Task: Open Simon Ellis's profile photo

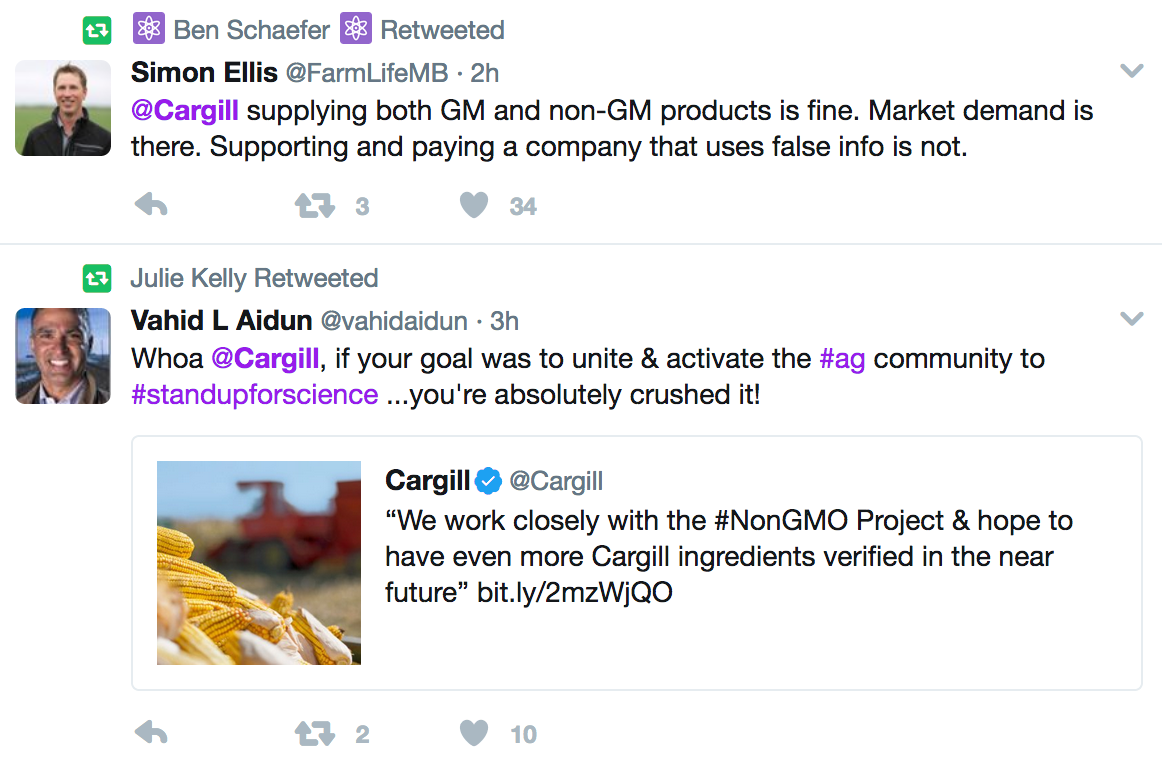Action: click(63, 108)
